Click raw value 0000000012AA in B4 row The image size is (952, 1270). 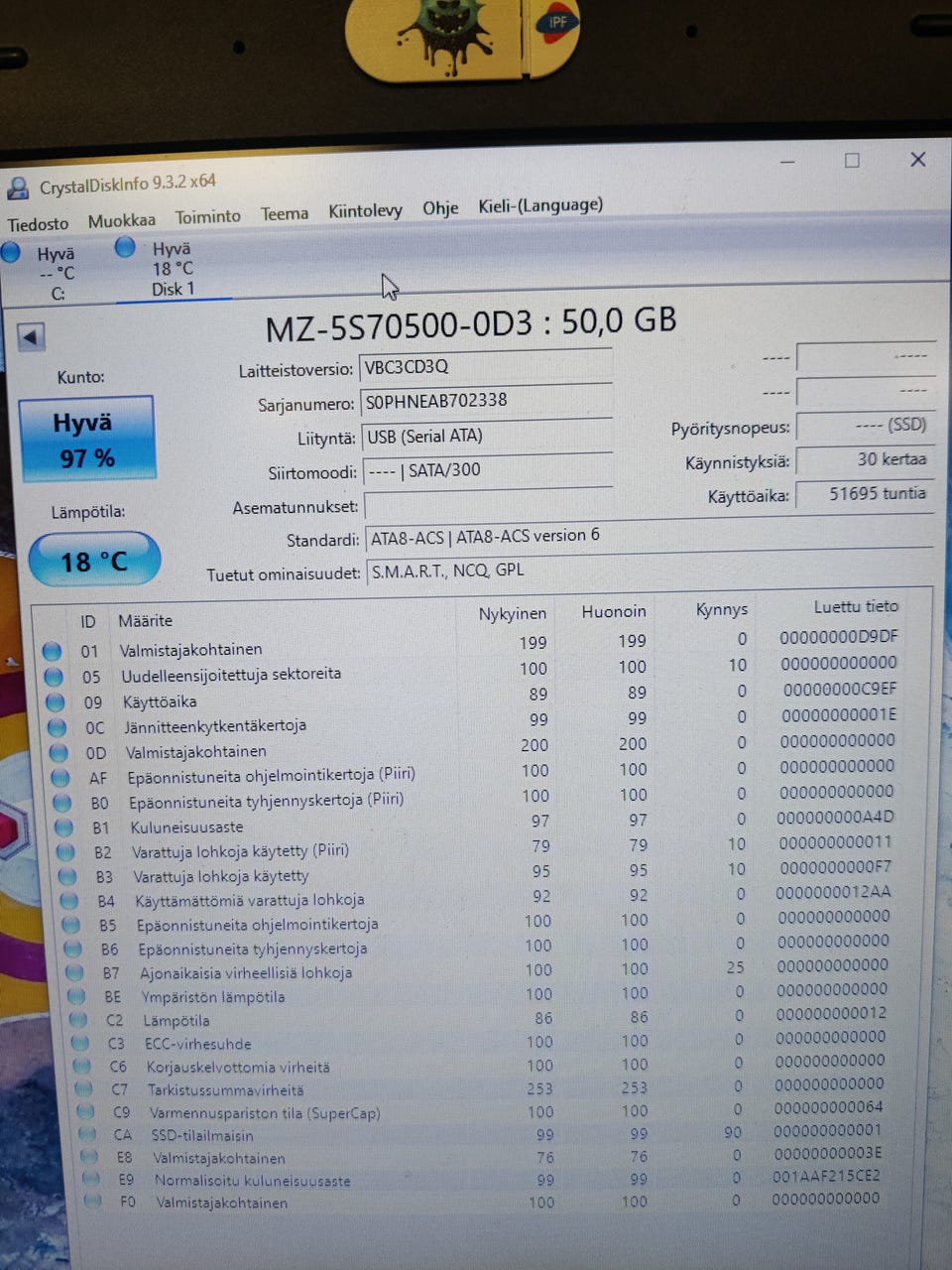833,892
